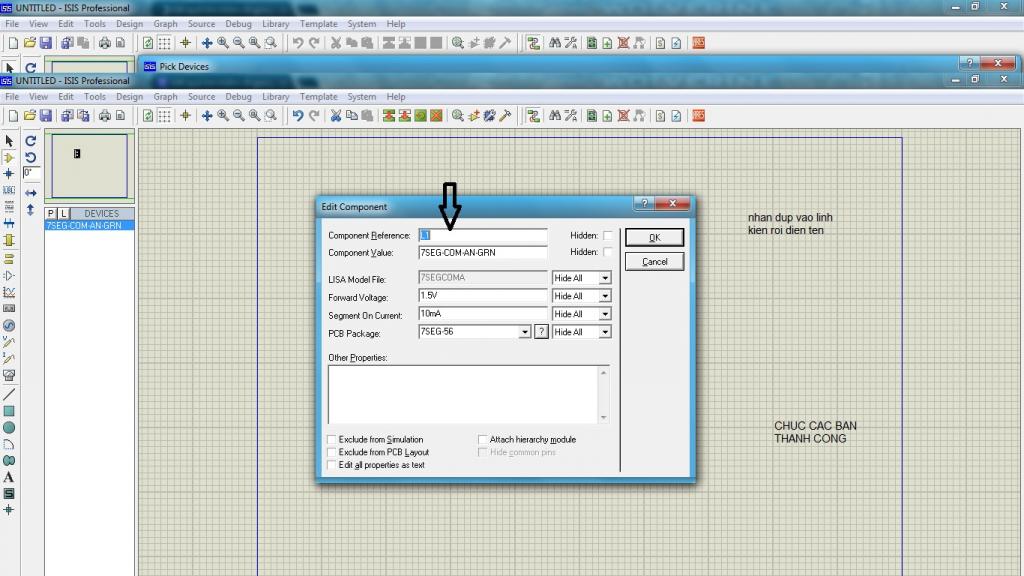The width and height of the screenshot is (1024, 576).
Task: Select the 2D Graphics Line tool
Action: point(8,394)
